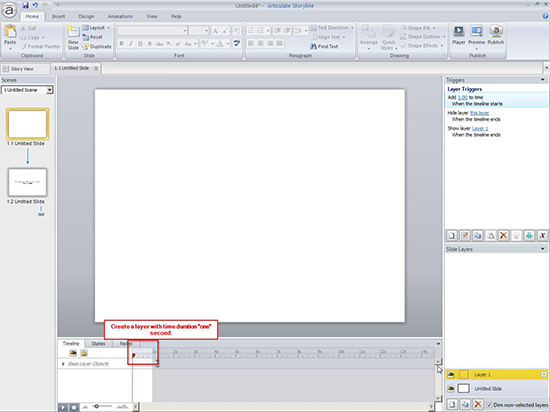Open the Preview tool
Image resolution: width=550 pixels, height=412 pixels.
pyautogui.click(x=476, y=32)
